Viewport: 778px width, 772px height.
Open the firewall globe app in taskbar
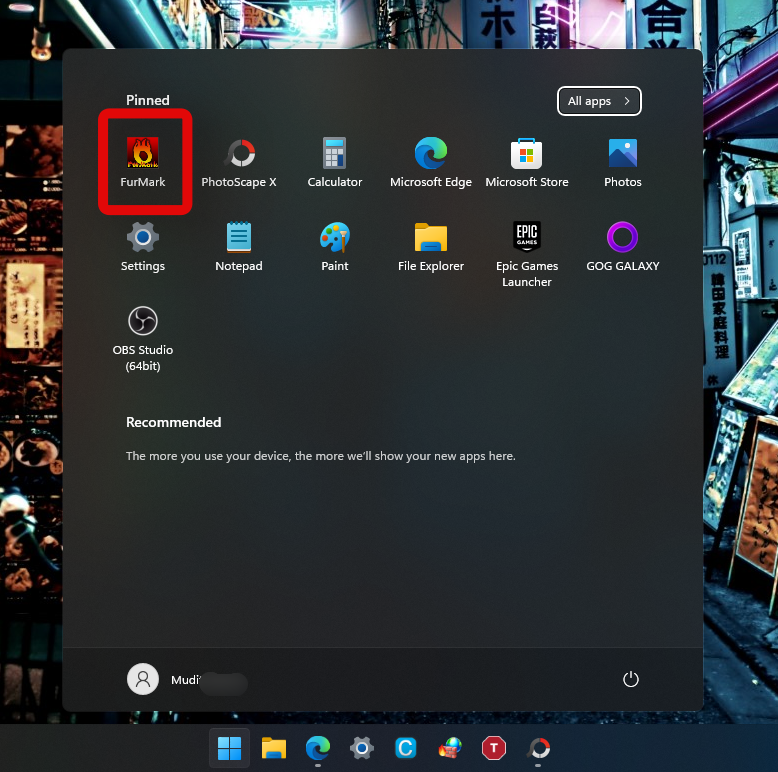click(450, 747)
